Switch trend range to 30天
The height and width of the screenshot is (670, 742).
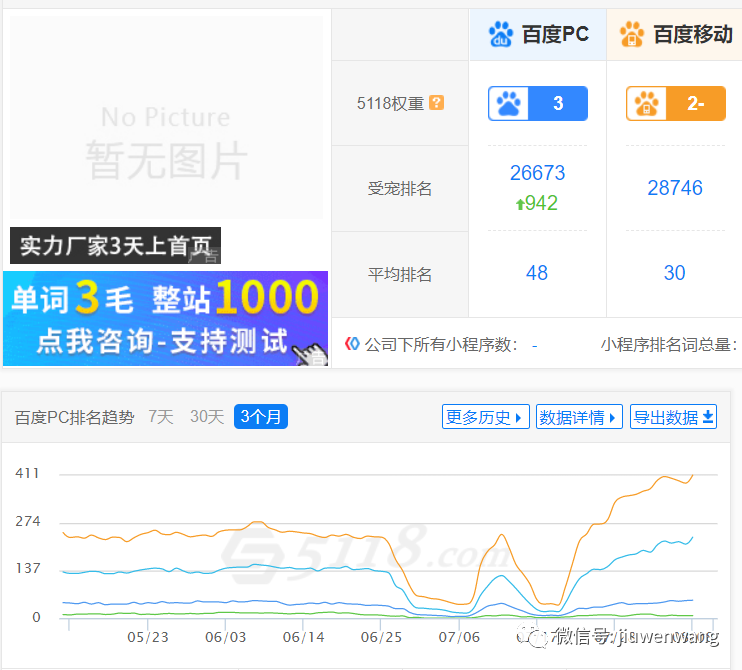click(207, 417)
